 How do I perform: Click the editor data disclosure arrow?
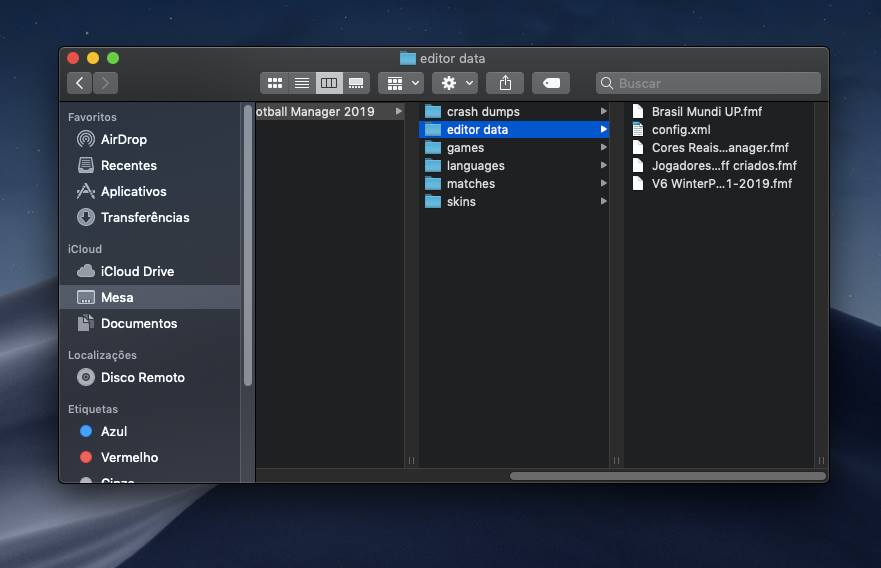coord(603,129)
